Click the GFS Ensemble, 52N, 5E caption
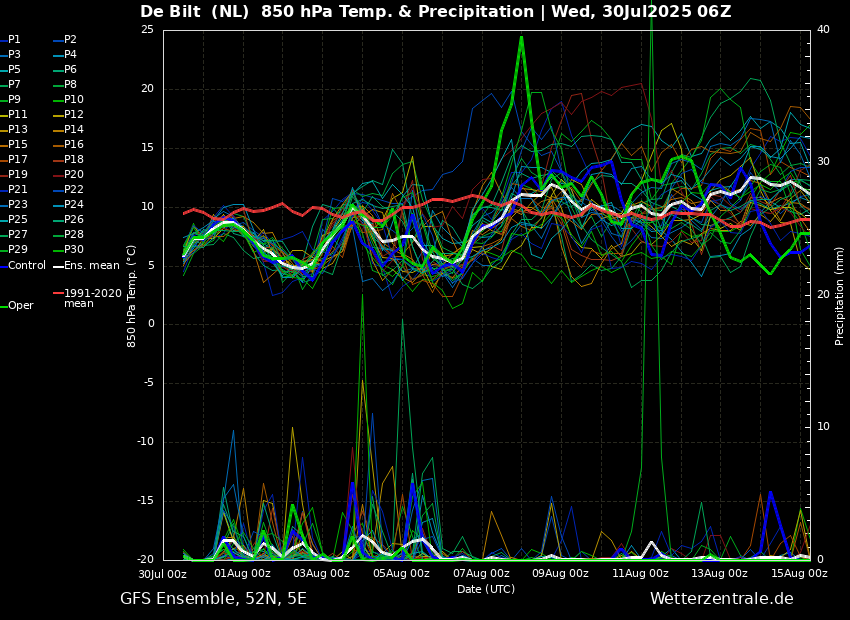The width and height of the screenshot is (850, 620). pyautogui.click(x=214, y=599)
